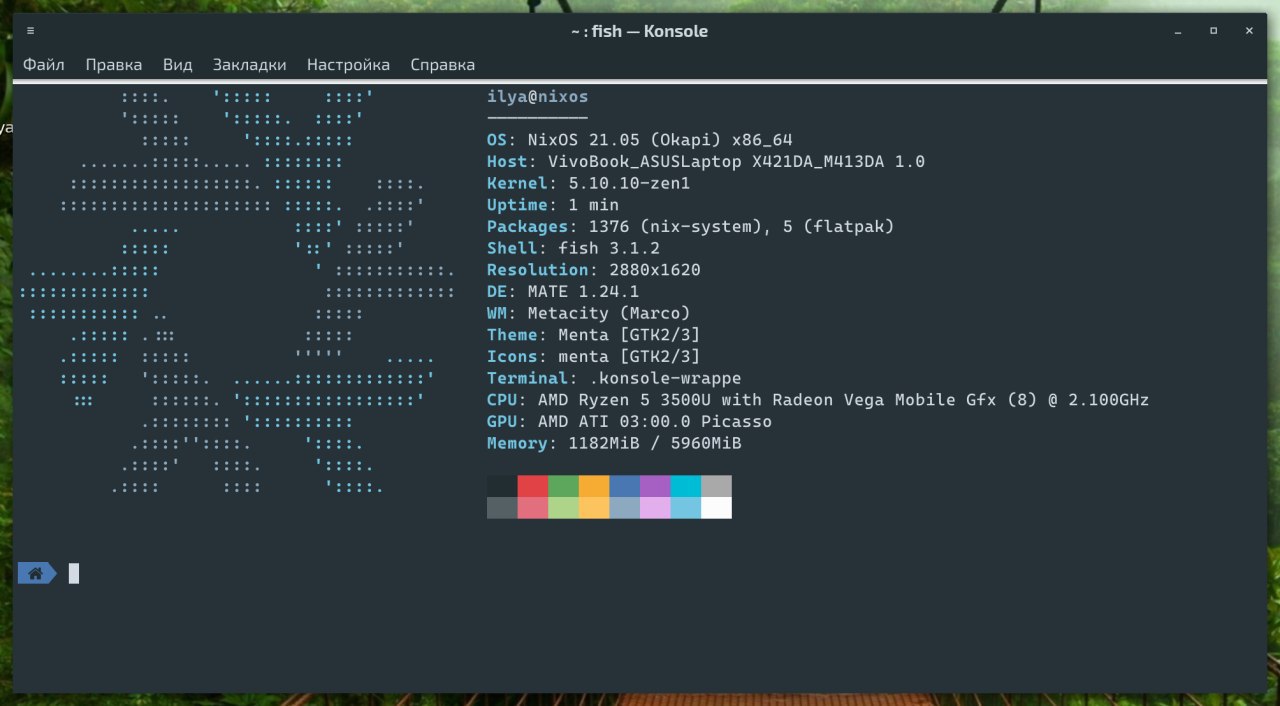
Task: Click the Packages 1376 (nix-system) line
Action: pyautogui.click(x=691, y=227)
